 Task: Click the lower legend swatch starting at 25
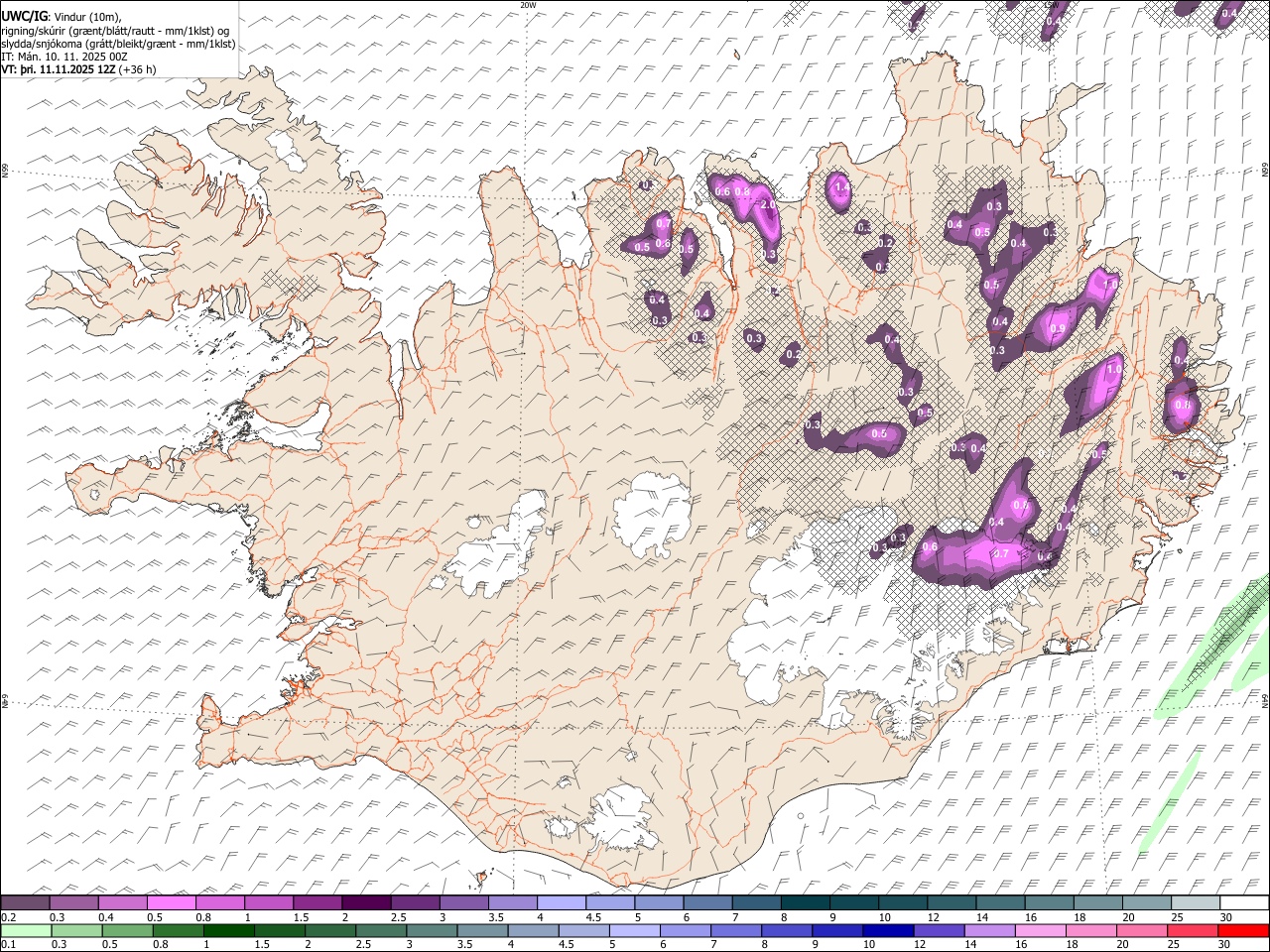tap(1192, 930)
